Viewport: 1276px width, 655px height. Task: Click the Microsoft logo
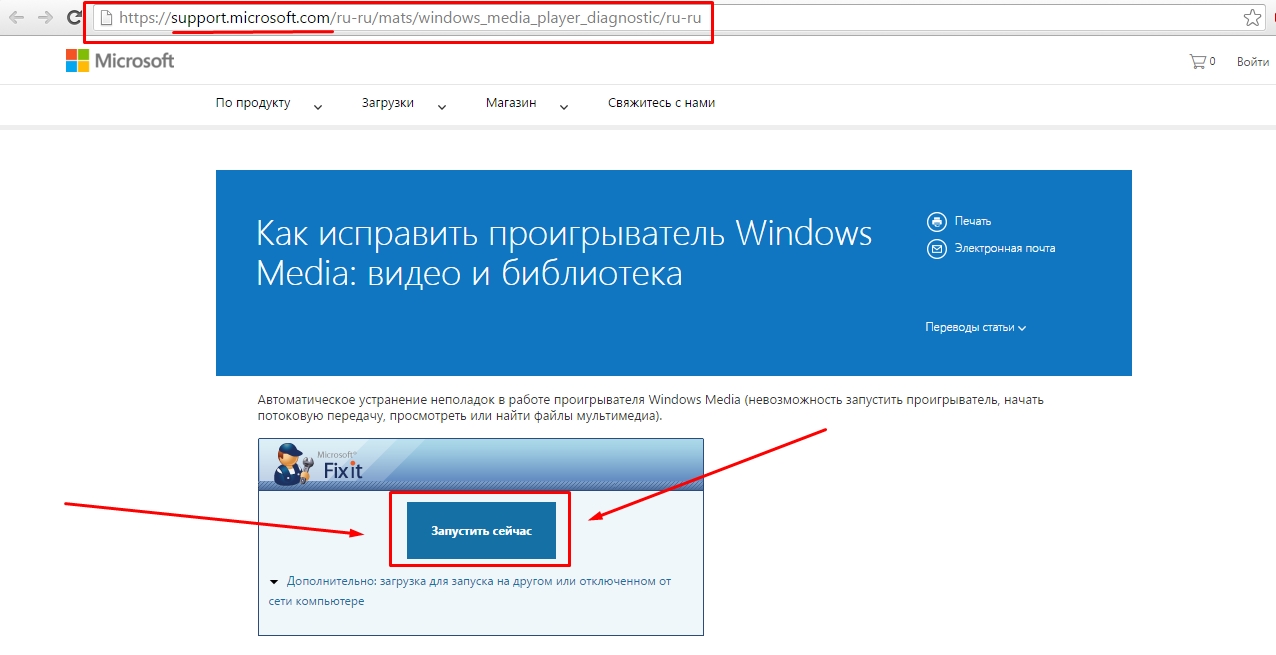point(120,61)
